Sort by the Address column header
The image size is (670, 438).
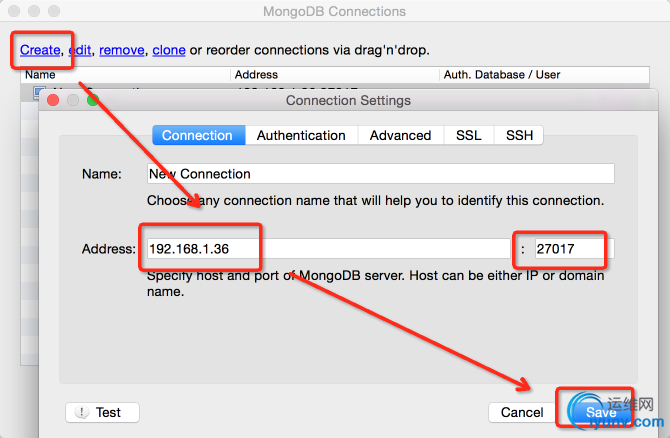335,75
